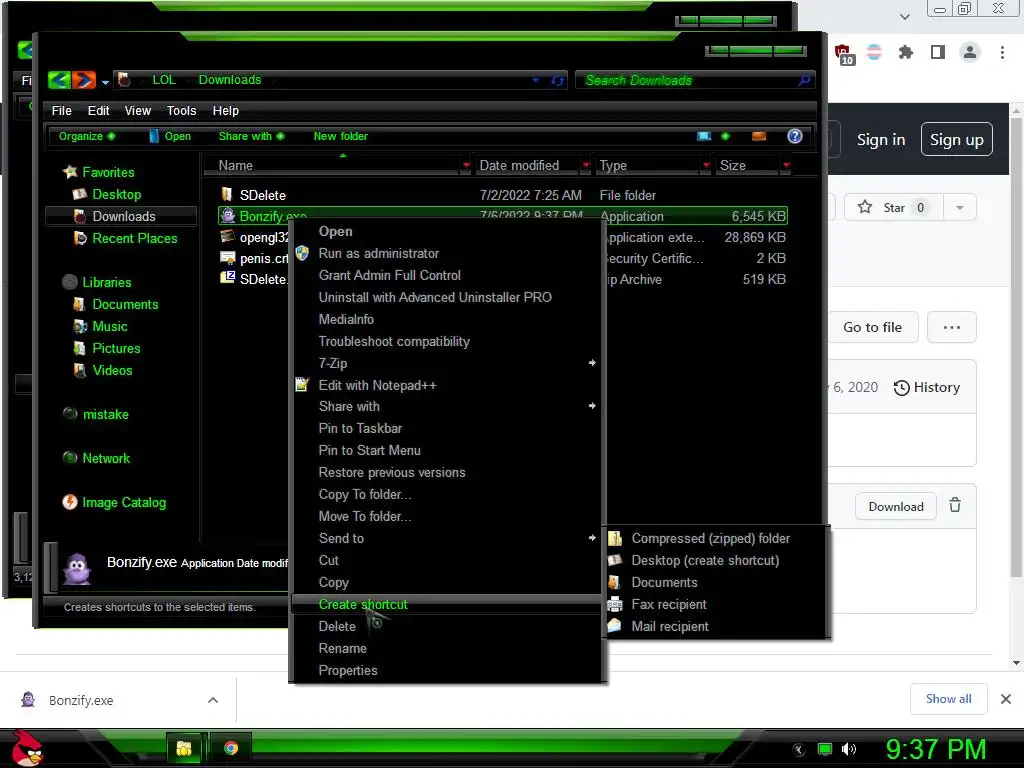Open the Chrome three-dot menu
1024x768 pixels.
point(1002,52)
